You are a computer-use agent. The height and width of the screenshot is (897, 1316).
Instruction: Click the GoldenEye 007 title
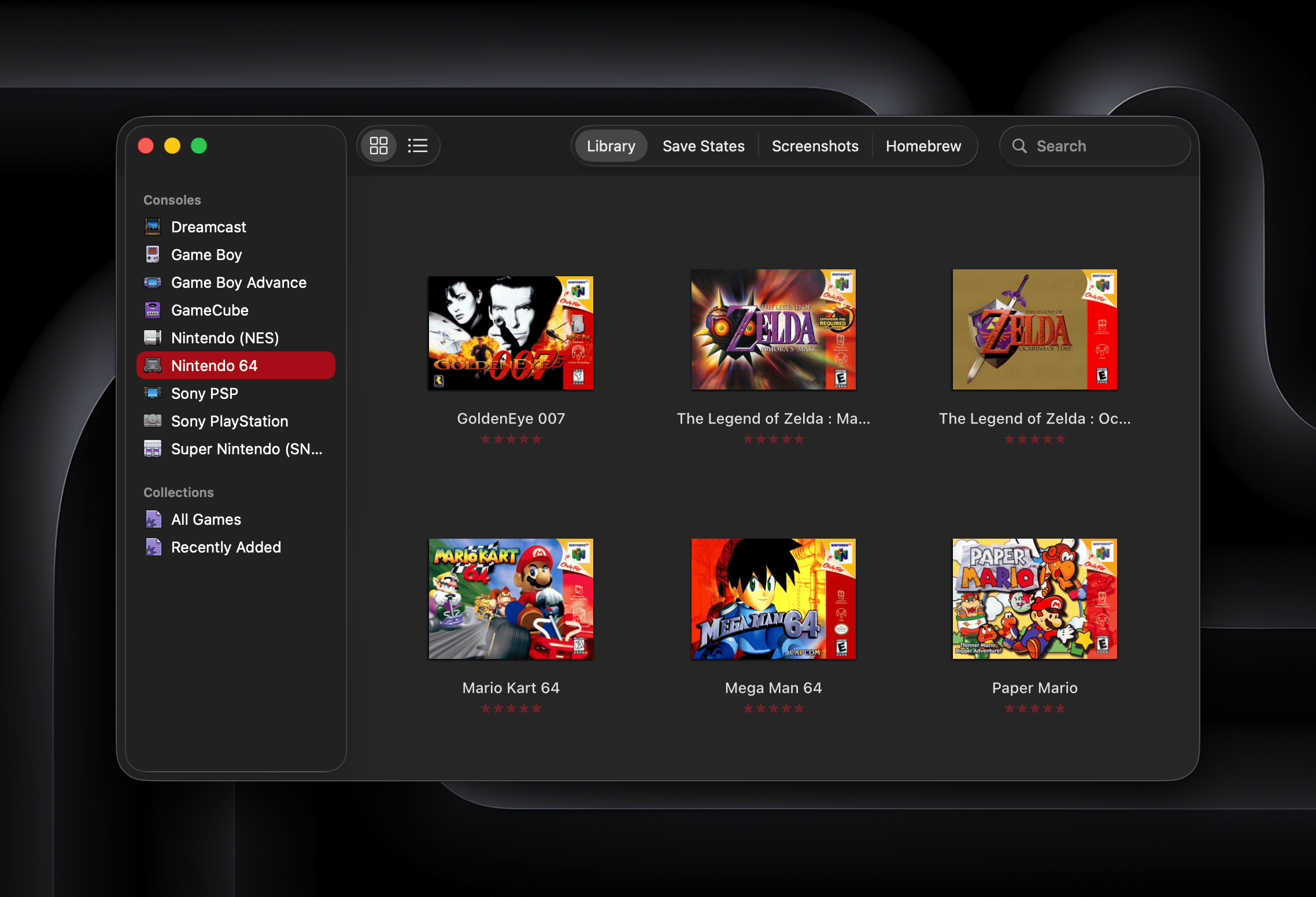[511, 418]
